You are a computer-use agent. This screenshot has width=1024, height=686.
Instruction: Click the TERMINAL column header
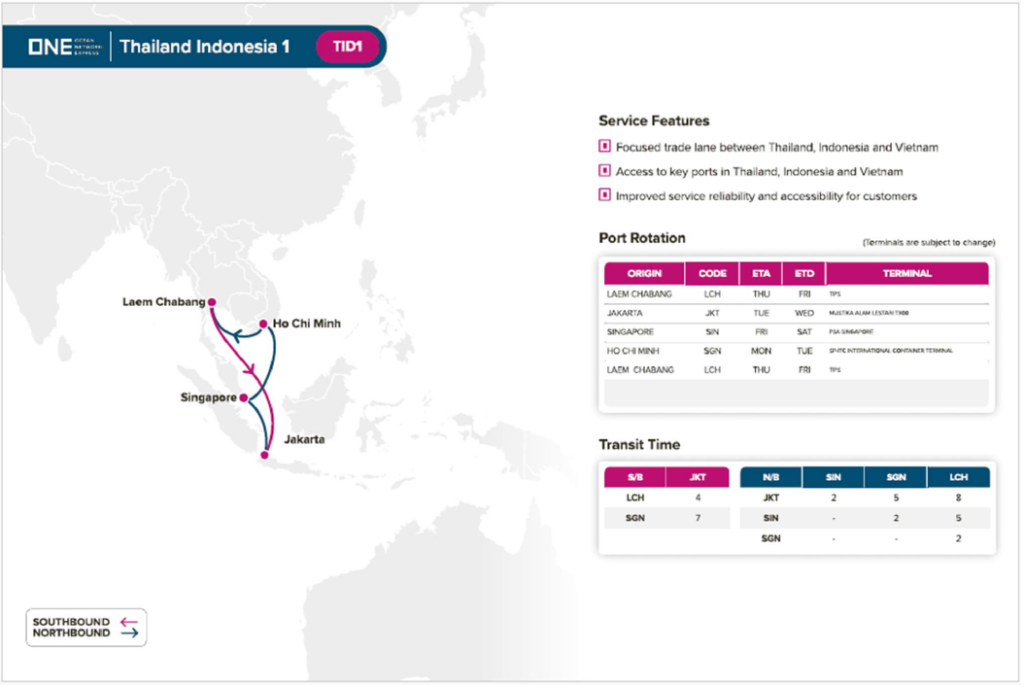(907, 273)
